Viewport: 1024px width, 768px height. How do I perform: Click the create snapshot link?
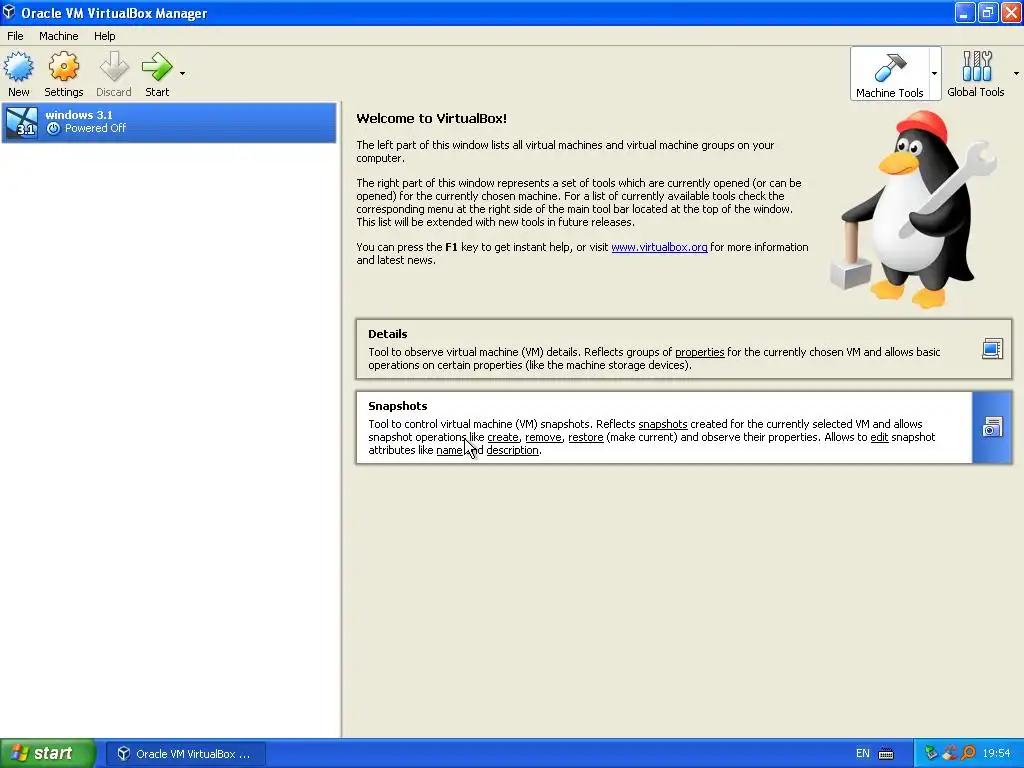tap(503, 437)
